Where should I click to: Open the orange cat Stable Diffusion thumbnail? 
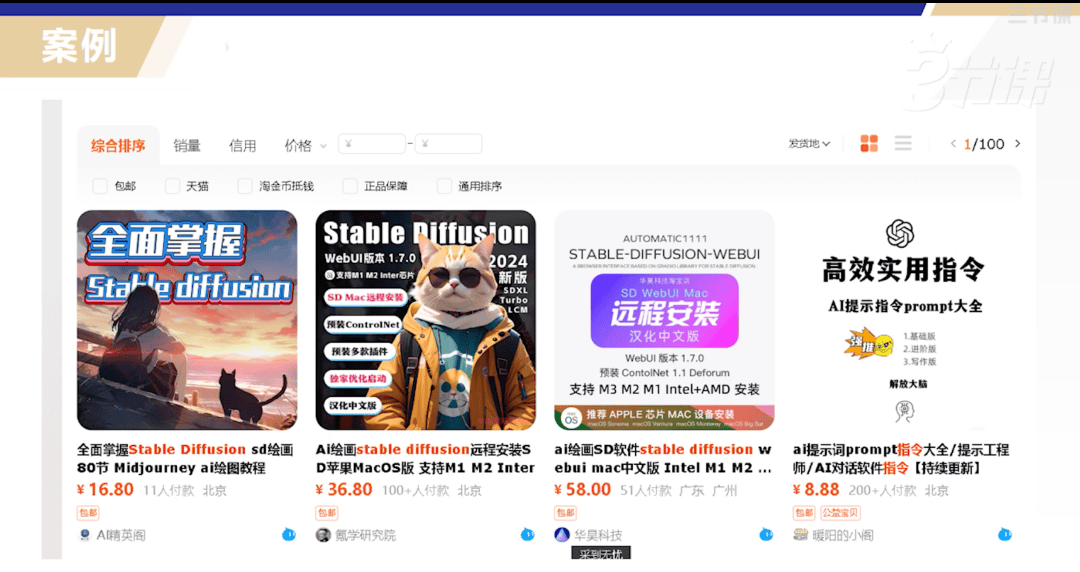click(x=425, y=320)
